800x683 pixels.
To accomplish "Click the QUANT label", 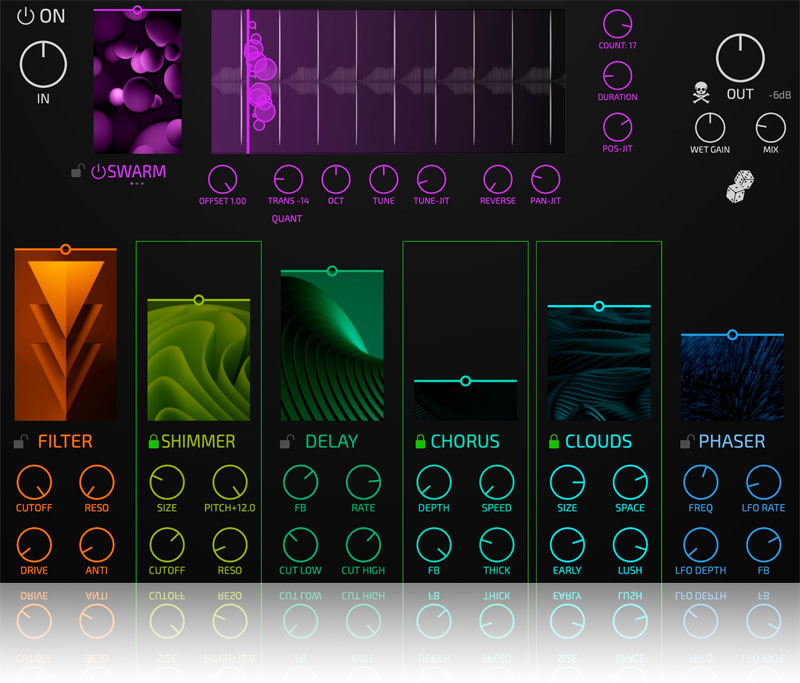I will pyautogui.click(x=286, y=219).
